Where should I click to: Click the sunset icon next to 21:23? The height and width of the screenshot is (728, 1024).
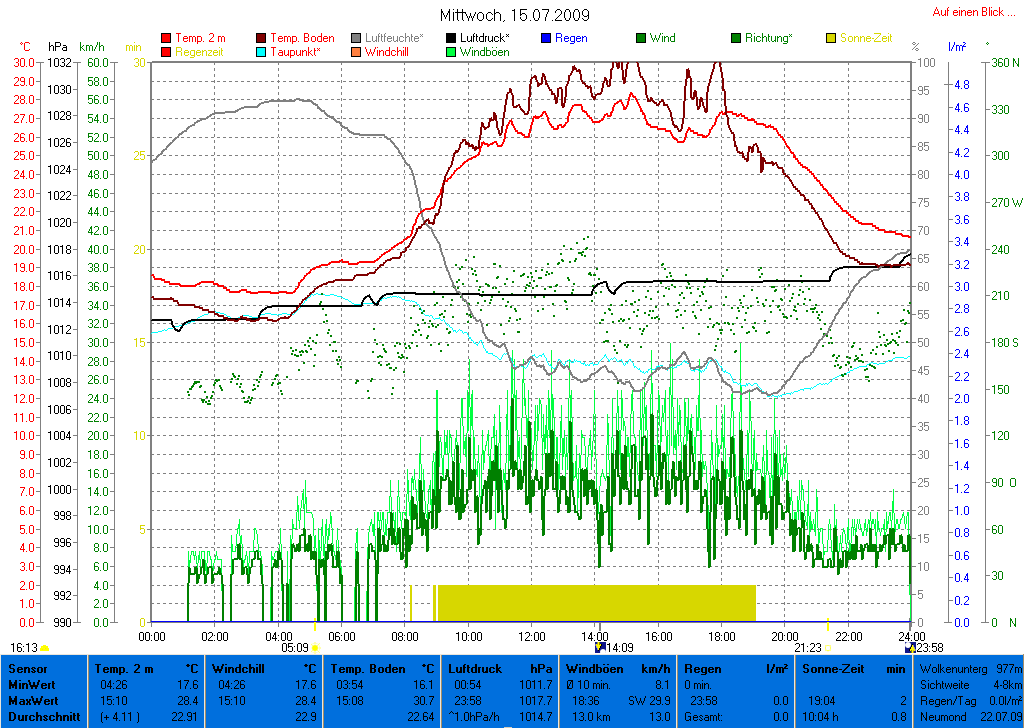(x=828, y=648)
